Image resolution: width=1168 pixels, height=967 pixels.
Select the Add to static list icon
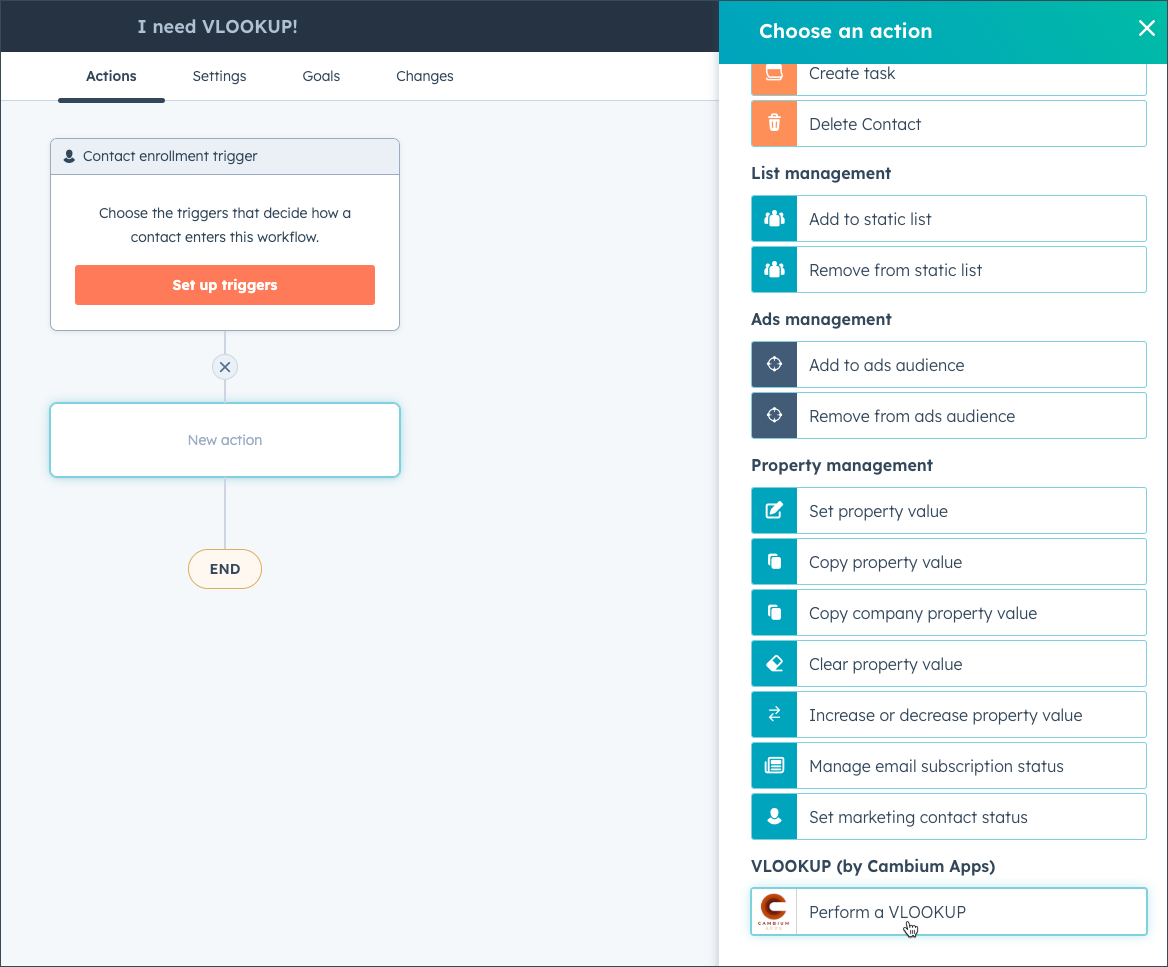(x=774, y=219)
